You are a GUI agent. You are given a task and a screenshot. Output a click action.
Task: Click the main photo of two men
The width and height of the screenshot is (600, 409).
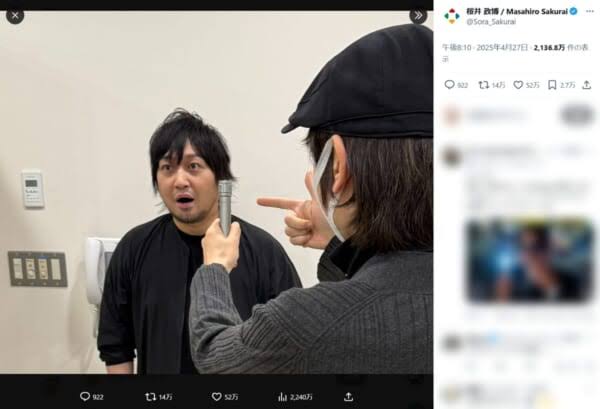(217, 192)
